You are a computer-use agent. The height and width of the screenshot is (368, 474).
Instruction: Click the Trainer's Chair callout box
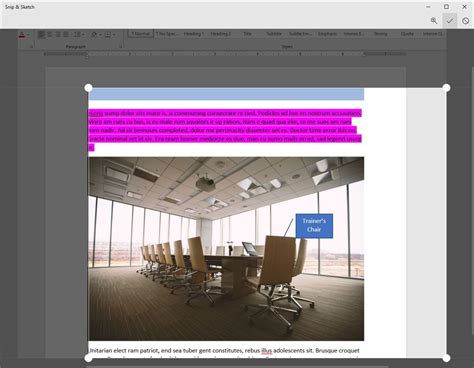coord(314,226)
